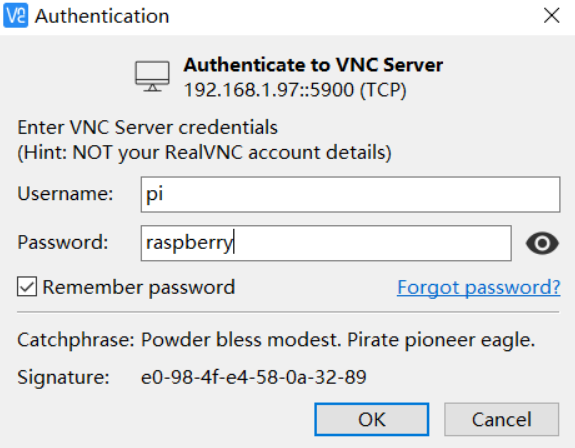Confirm credentials with the OK button
Image resolution: width=575 pixels, height=448 pixels.
(371, 419)
